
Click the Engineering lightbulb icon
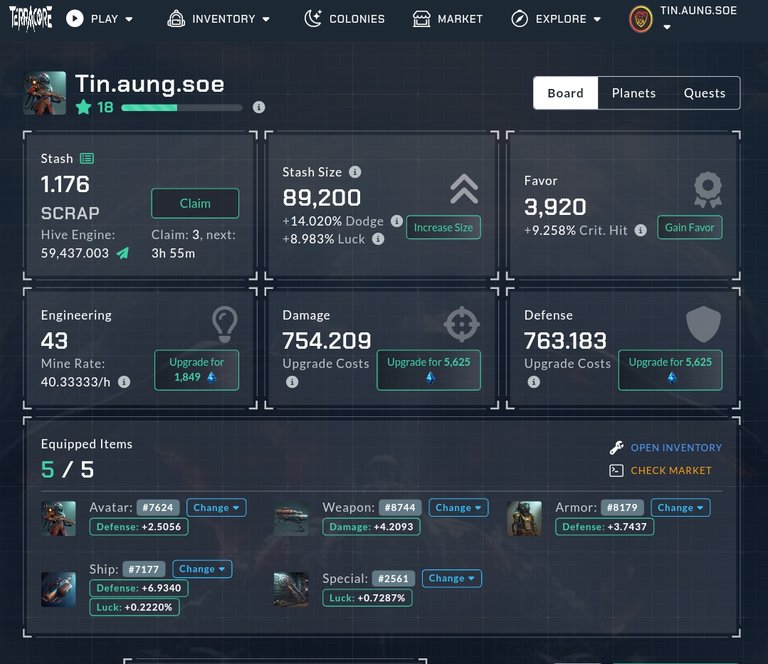tap(225, 324)
